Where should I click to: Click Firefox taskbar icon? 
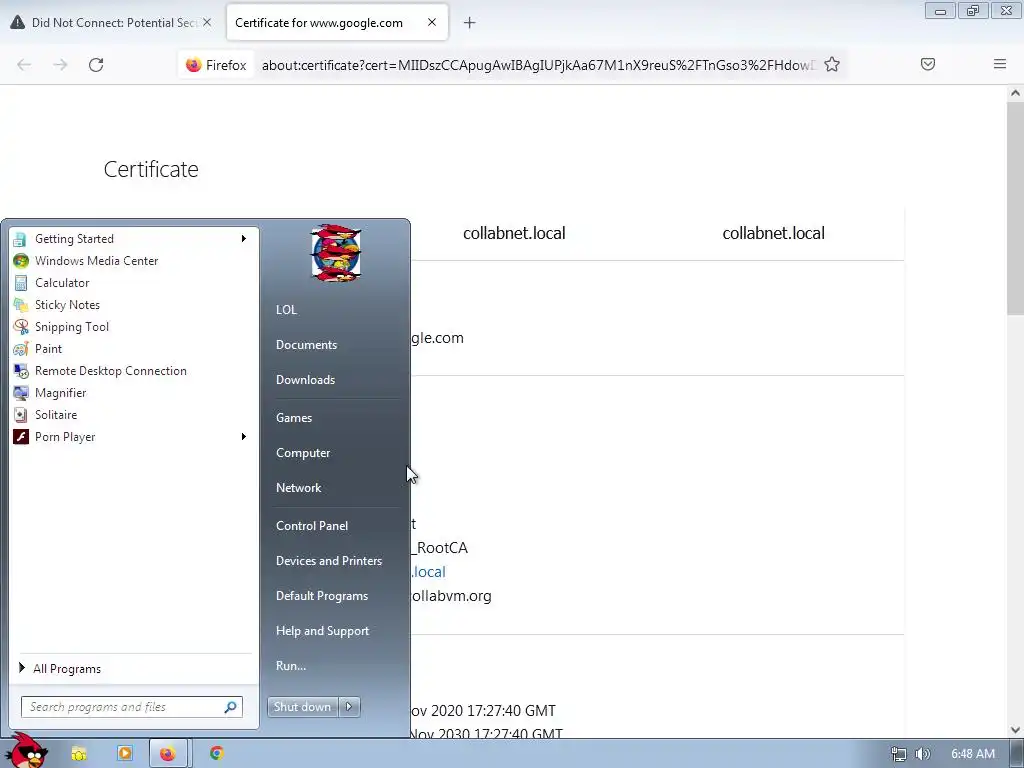(168, 754)
